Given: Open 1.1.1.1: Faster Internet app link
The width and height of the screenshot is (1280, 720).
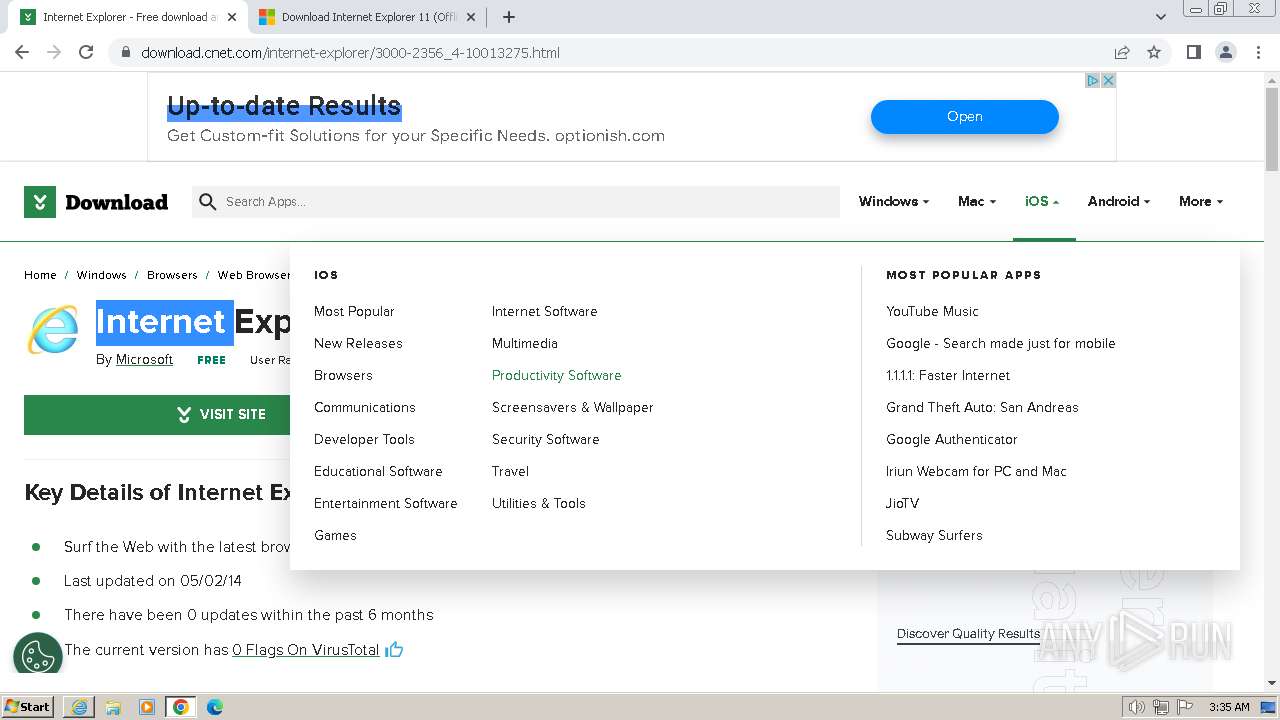Looking at the screenshot, I should [x=948, y=375].
